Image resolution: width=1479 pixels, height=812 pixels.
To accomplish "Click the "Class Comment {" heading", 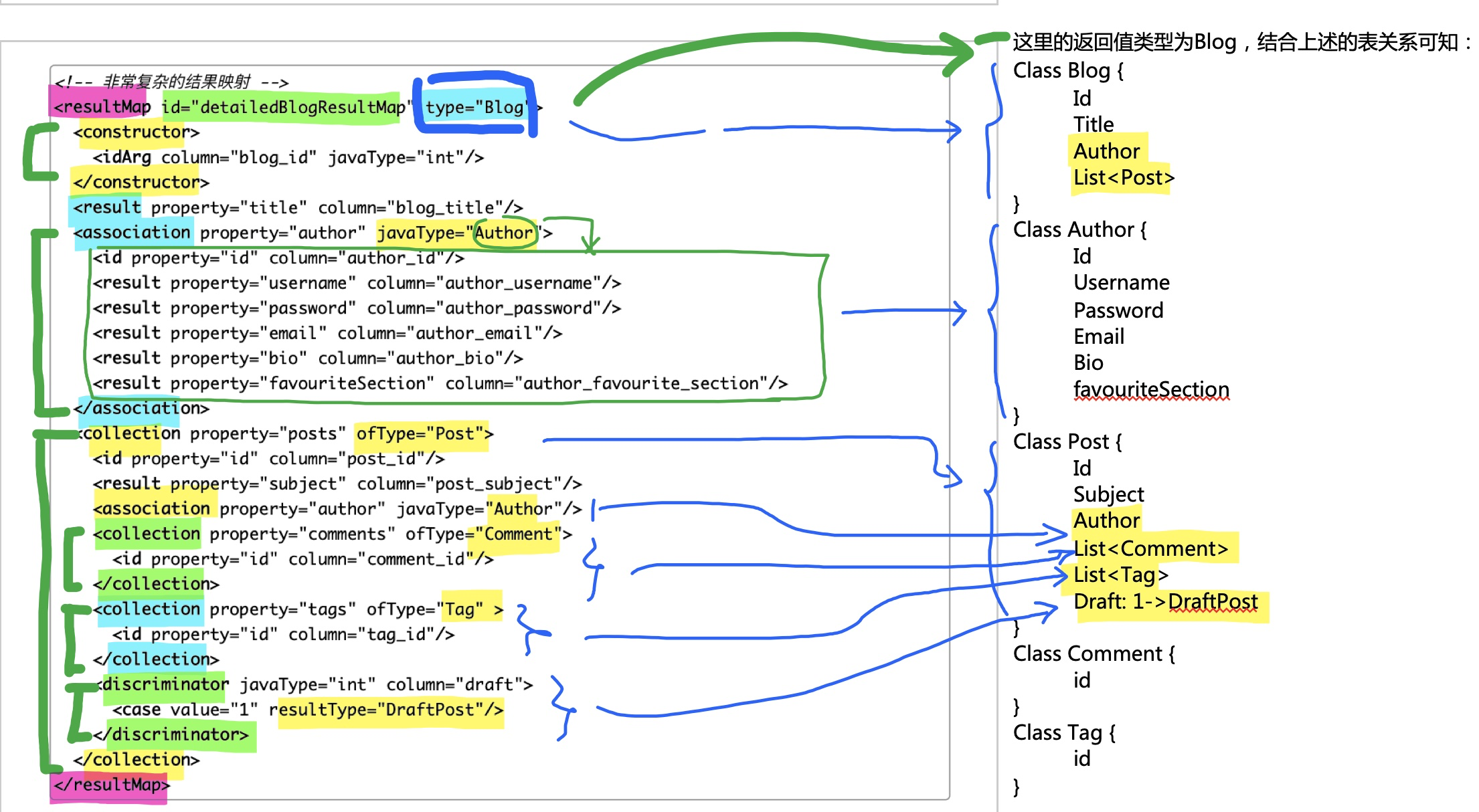I will [1093, 653].
